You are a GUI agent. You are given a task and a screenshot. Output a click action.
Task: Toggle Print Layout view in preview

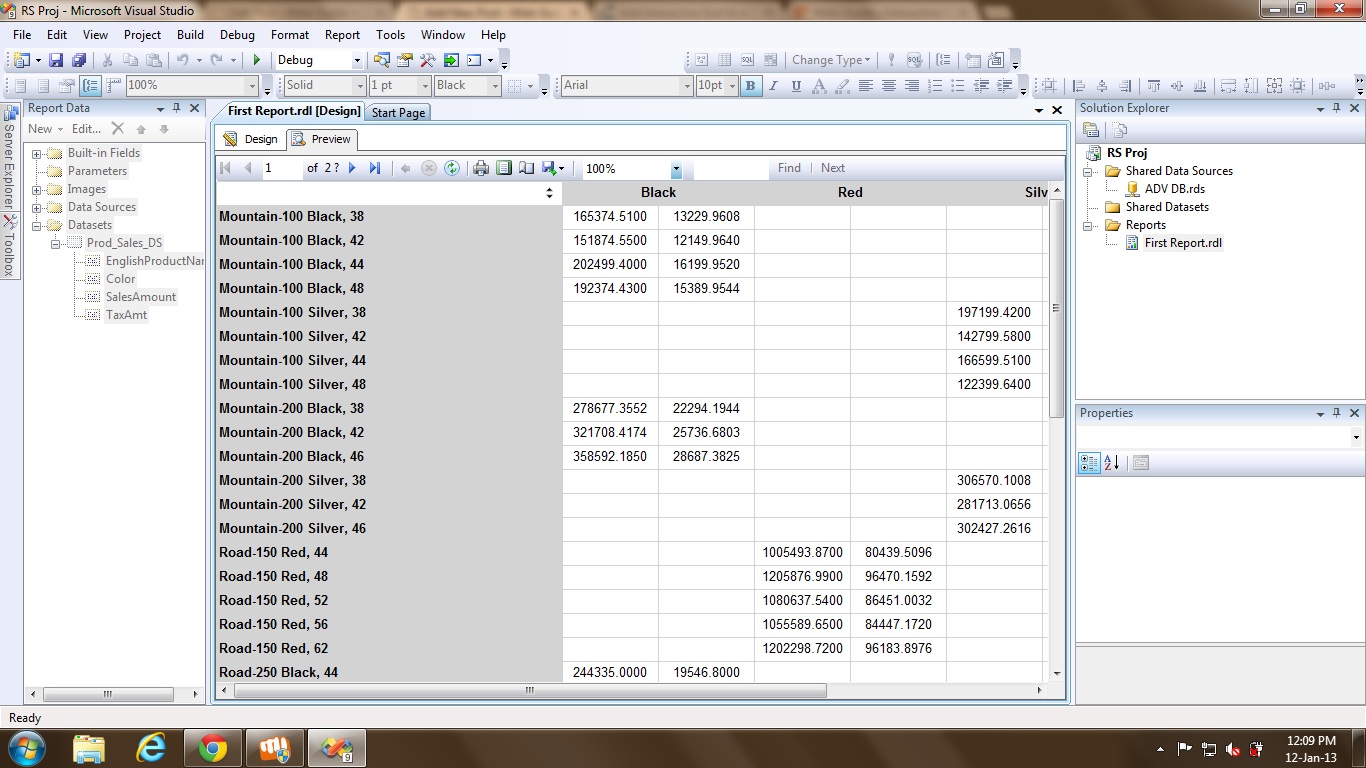[504, 168]
